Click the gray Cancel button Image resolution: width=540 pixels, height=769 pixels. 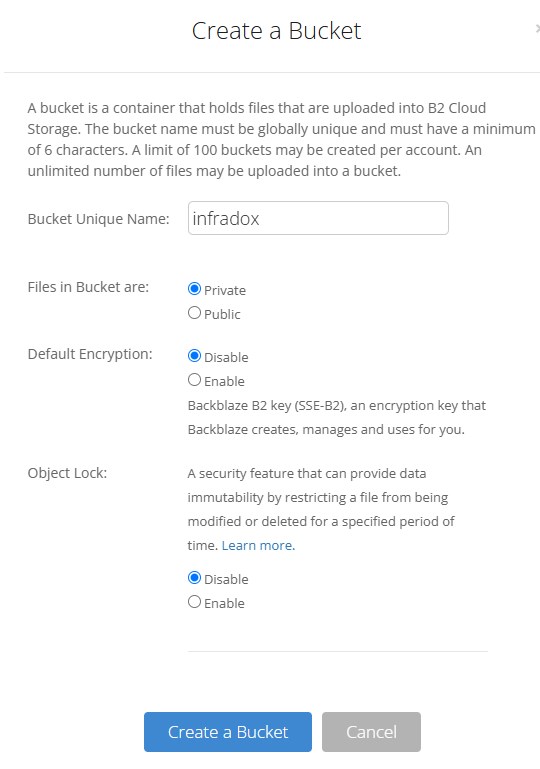pos(371,732)
